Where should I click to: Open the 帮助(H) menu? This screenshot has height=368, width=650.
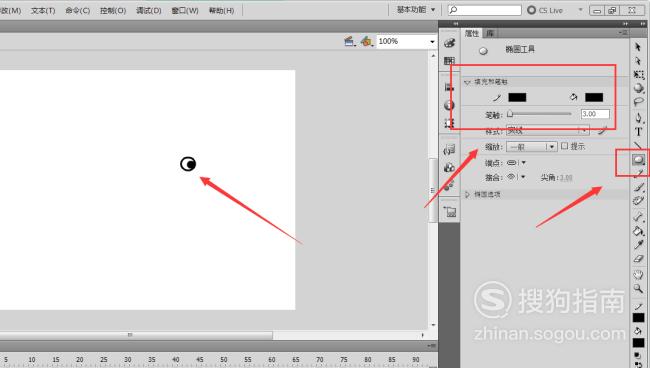[x=221, y=10]
